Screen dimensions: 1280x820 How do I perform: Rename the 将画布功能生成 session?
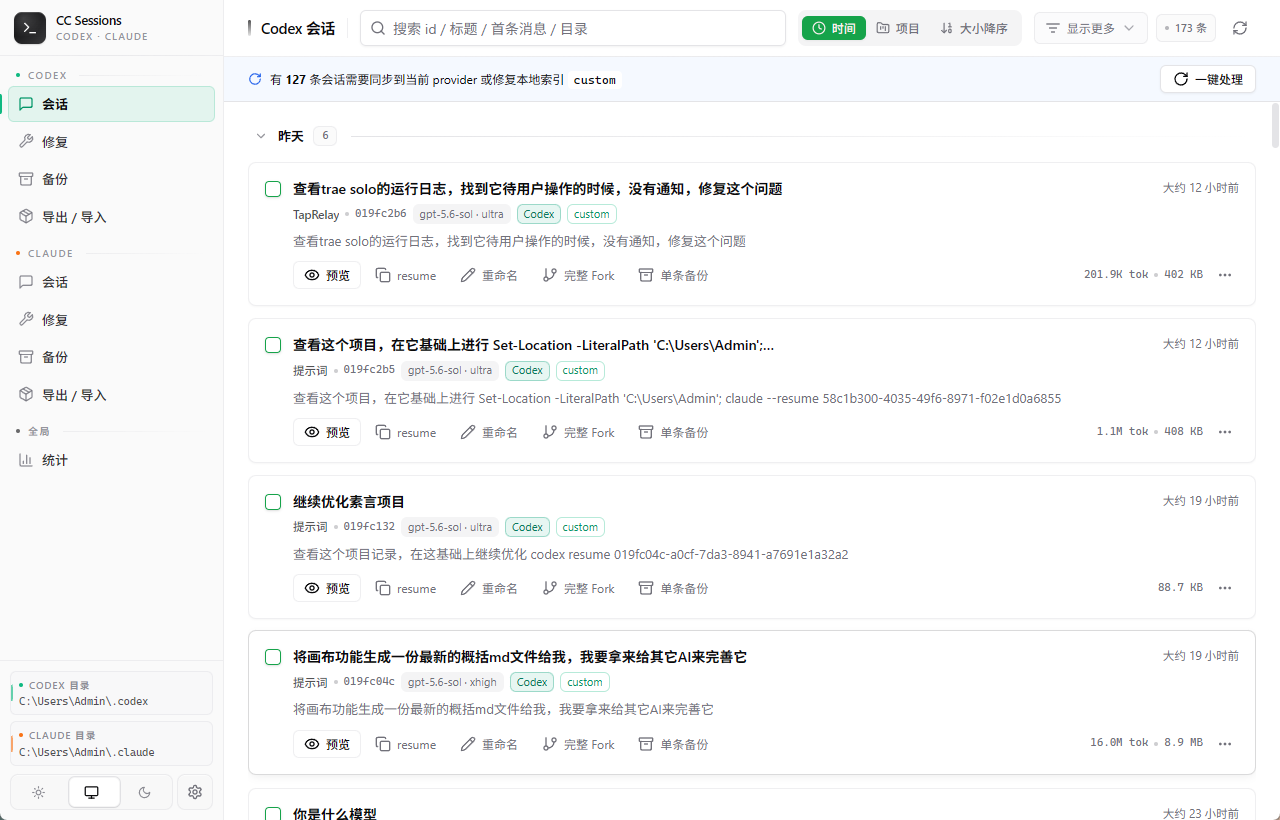click(x=489, y=744)
